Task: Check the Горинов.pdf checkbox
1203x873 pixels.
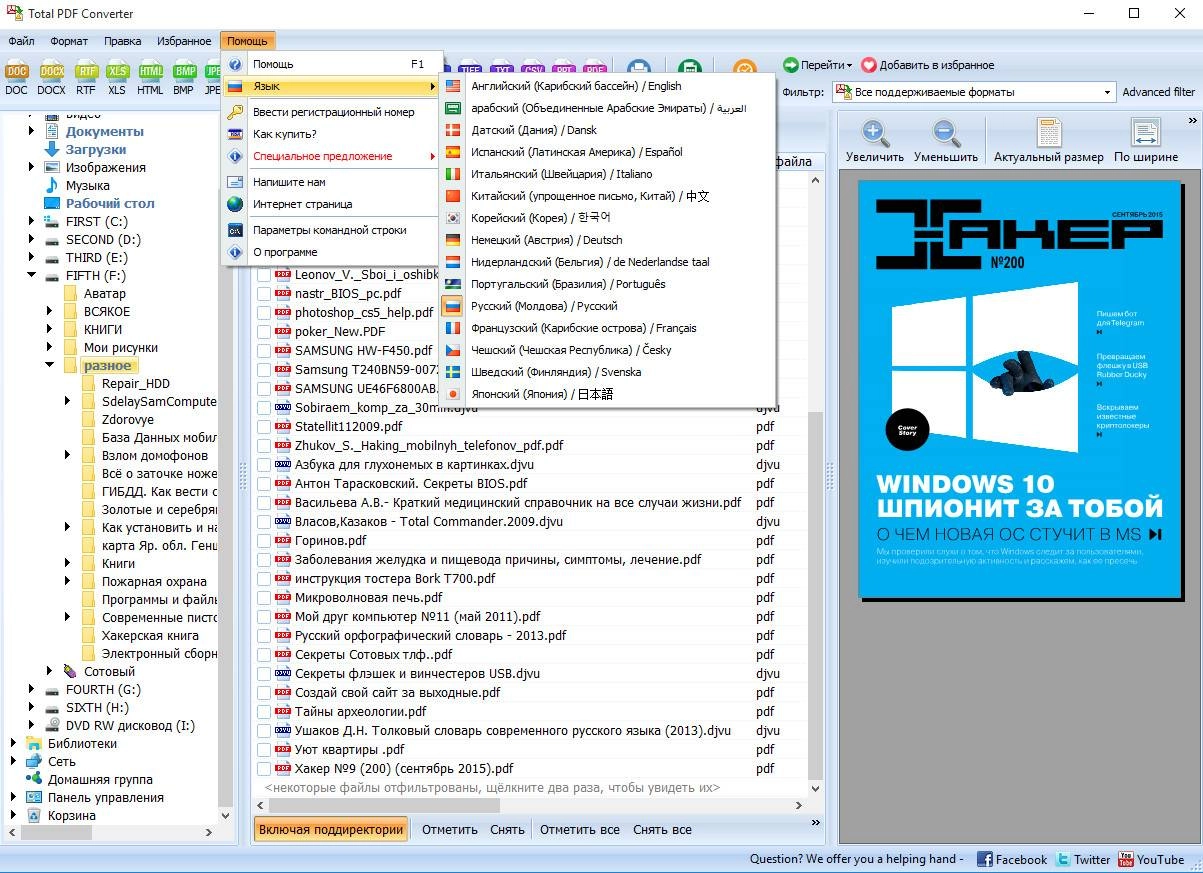Action: tap(264, 541)
